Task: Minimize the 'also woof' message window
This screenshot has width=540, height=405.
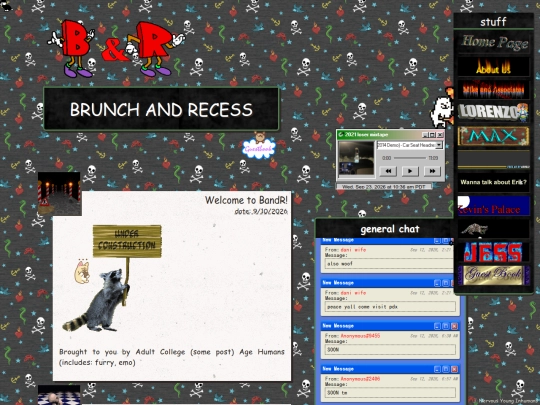Action: [437, 240]
